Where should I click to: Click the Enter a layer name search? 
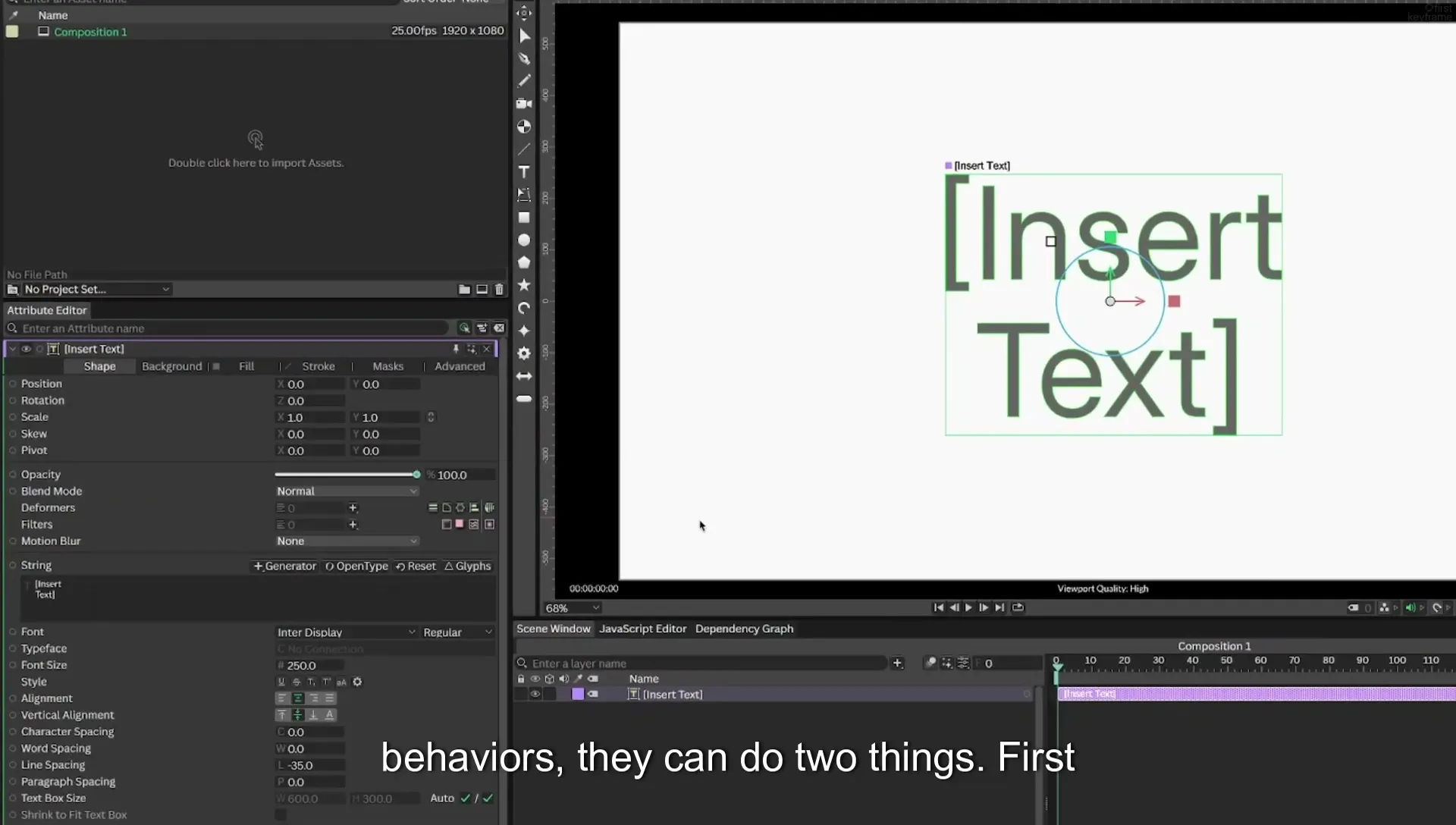point(701,663)
